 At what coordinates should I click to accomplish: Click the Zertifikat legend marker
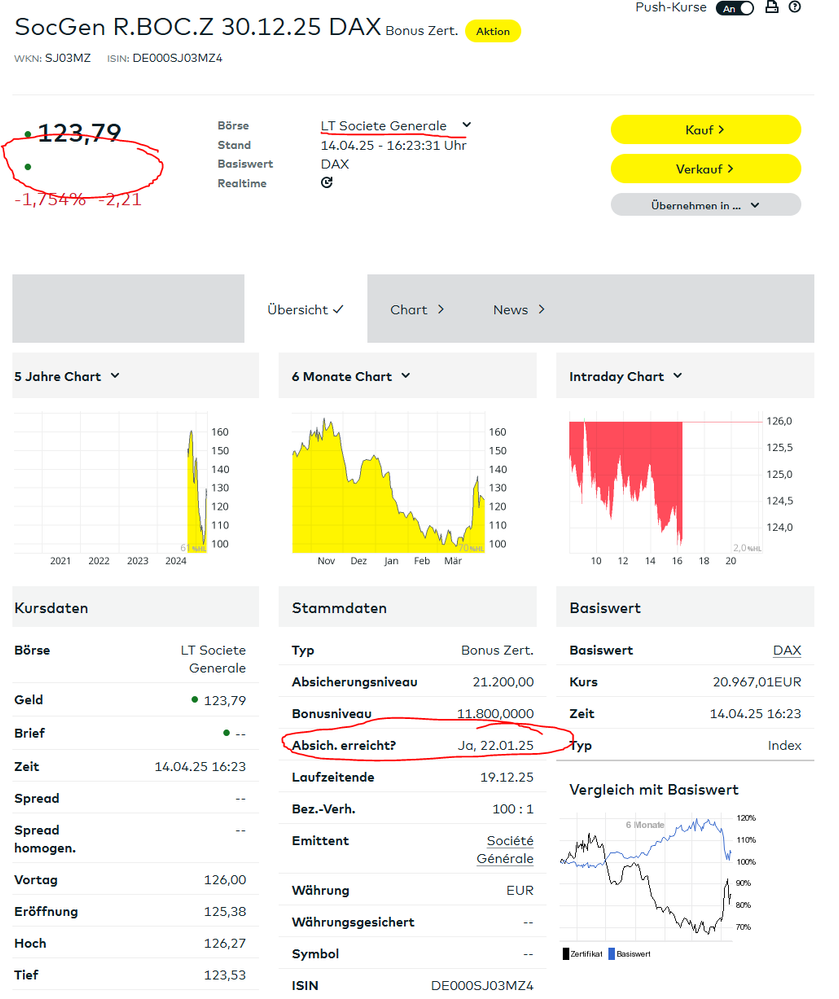(x=566, y=954)
